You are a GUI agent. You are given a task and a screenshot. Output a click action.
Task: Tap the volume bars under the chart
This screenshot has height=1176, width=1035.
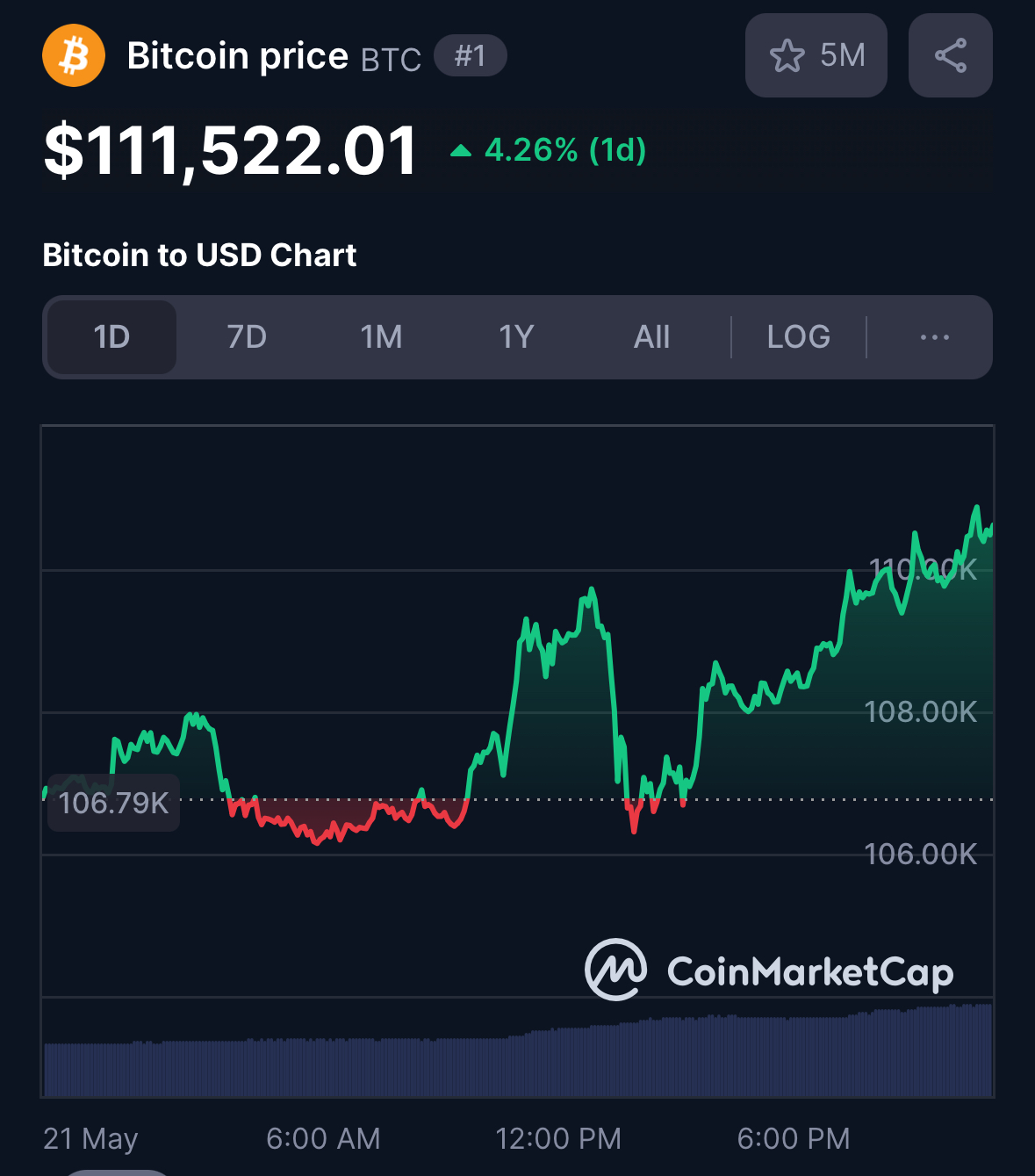click(518, 1050)
